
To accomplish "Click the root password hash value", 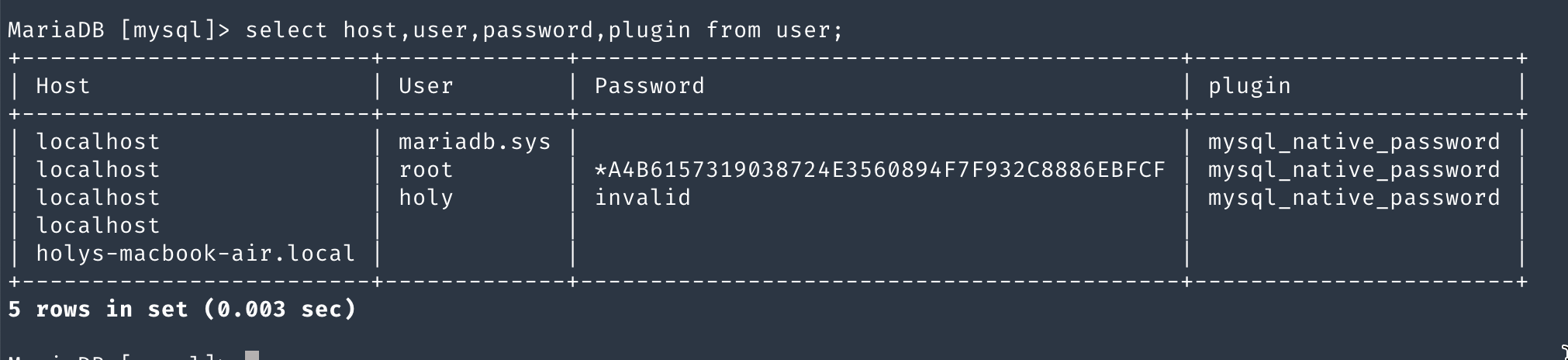I will coord(879,170).
